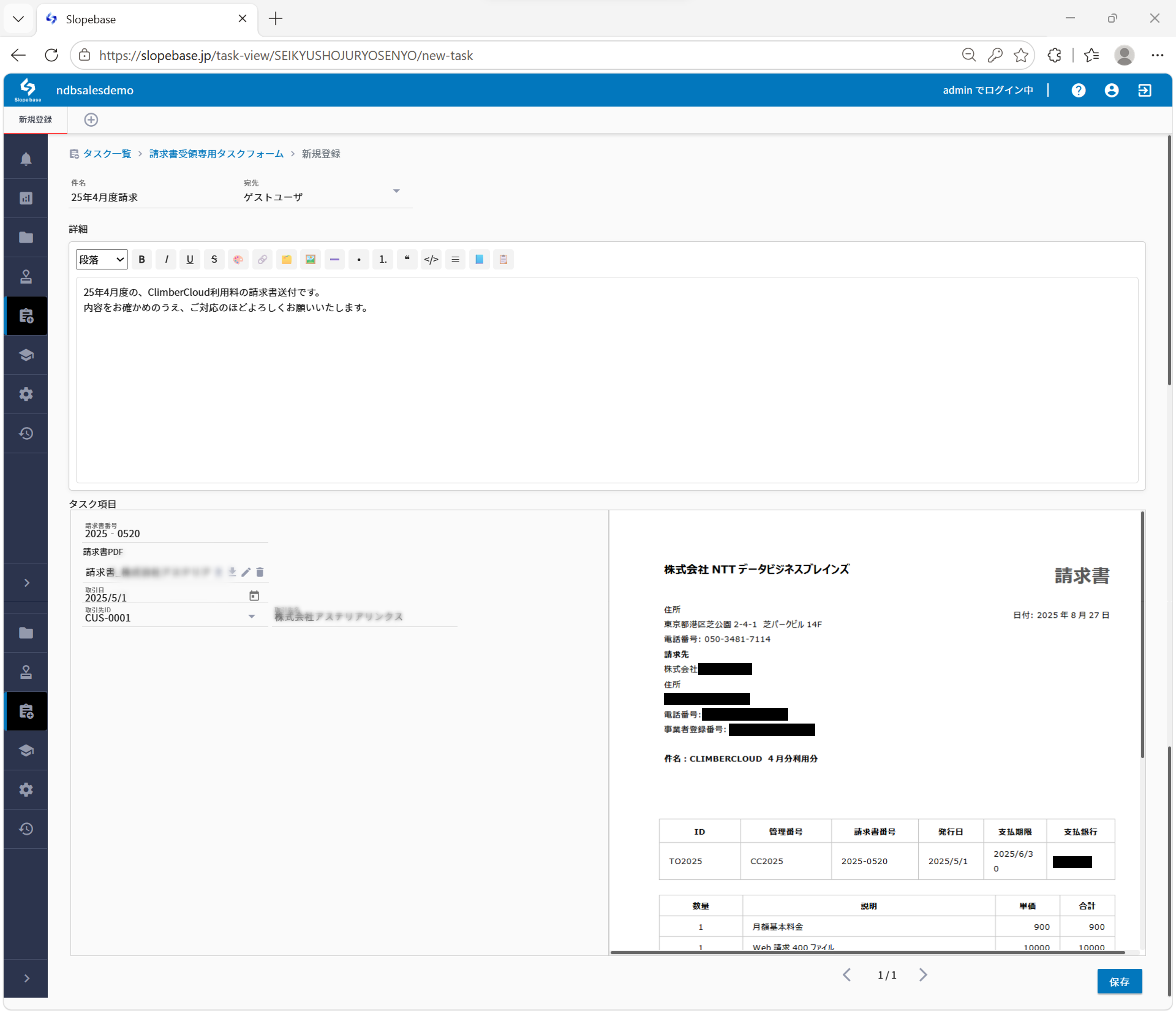This screenshot has width=1176, height=1013.
Task: Apply blockquote formatting with quote icon
Action: coord(407,260)
